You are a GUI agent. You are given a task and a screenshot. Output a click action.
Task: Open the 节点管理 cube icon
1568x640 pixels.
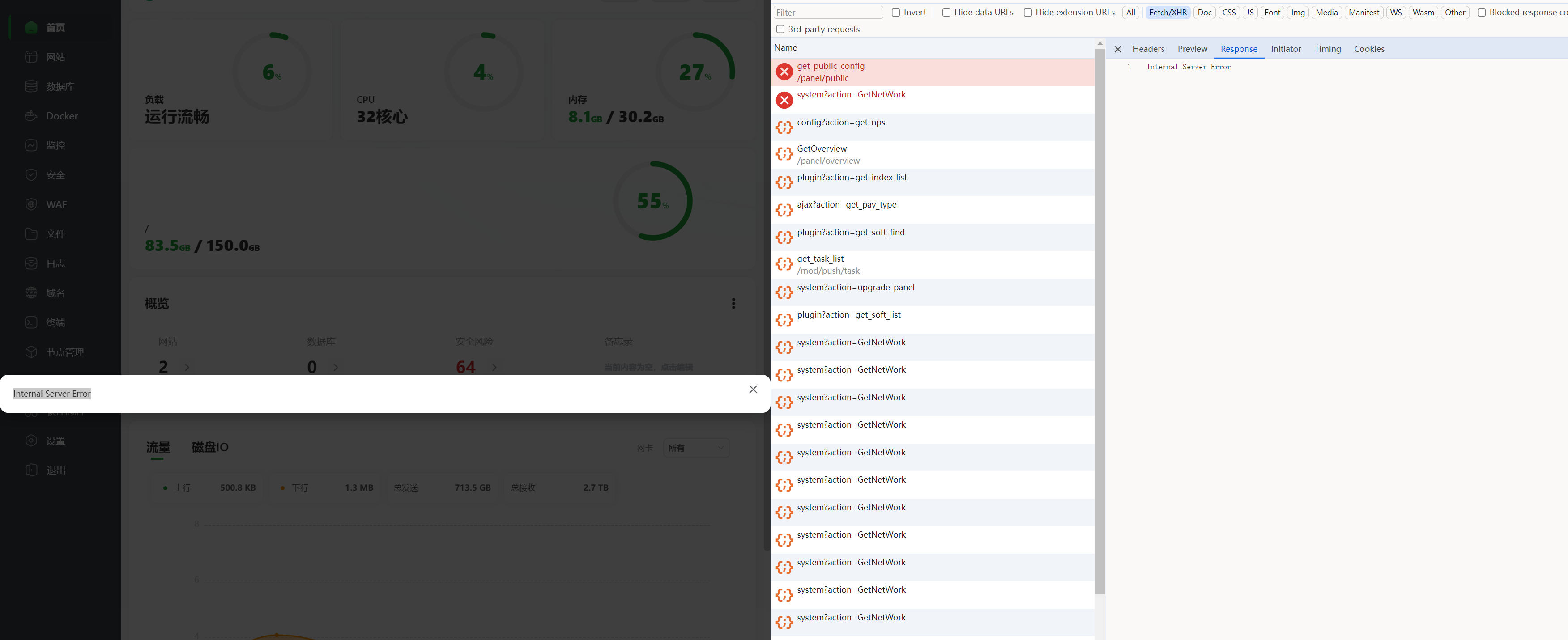(x=31, y=352)
